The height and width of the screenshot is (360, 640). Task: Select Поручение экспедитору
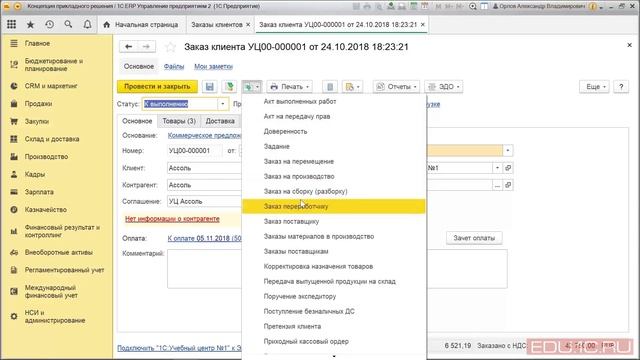[334, 296]
